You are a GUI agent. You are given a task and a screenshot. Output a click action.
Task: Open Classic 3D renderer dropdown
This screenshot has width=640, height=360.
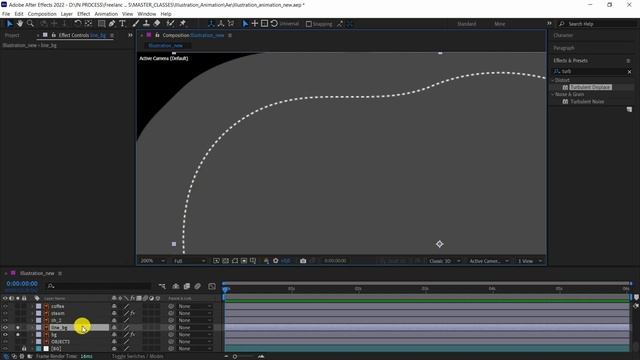click(x=444, y=261)
